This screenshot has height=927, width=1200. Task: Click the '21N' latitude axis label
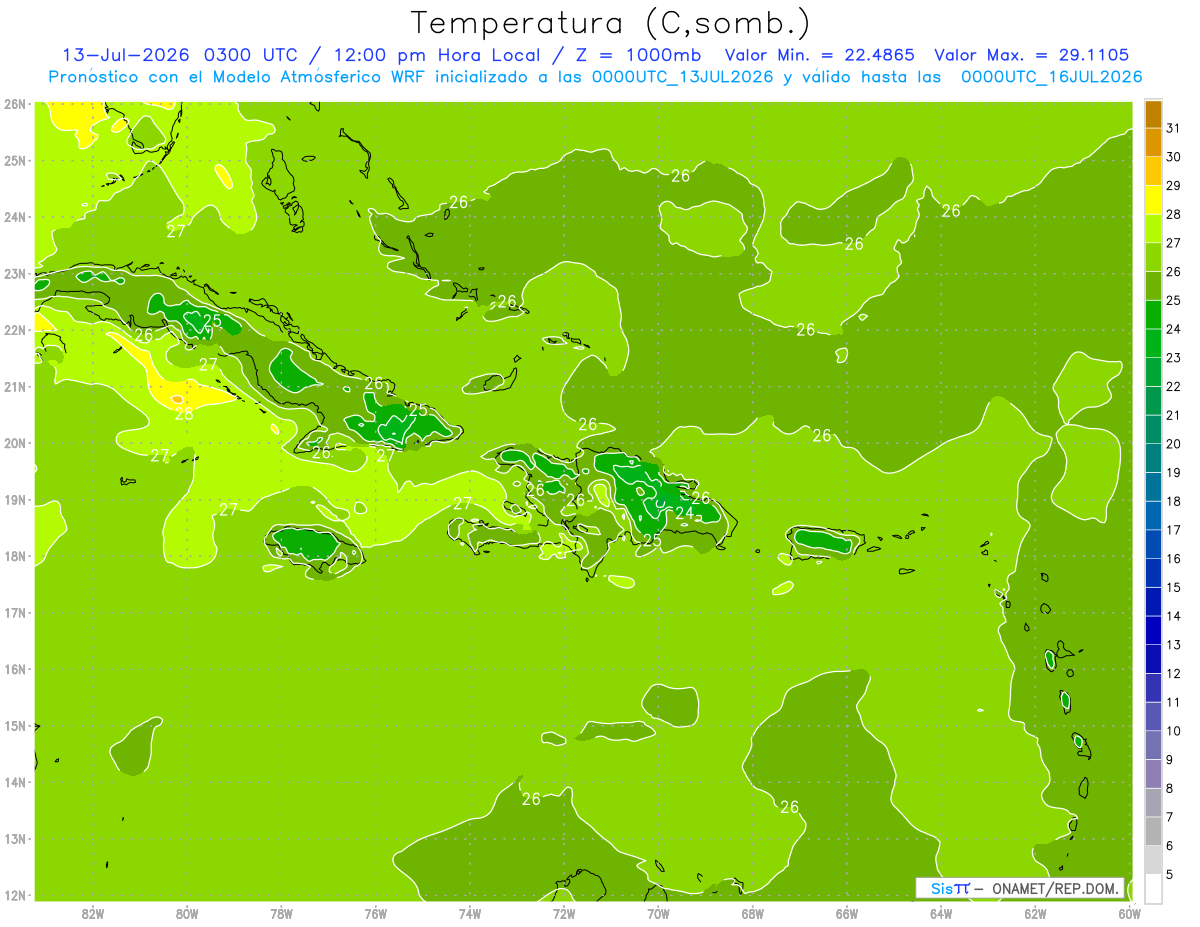pos(15,386)
